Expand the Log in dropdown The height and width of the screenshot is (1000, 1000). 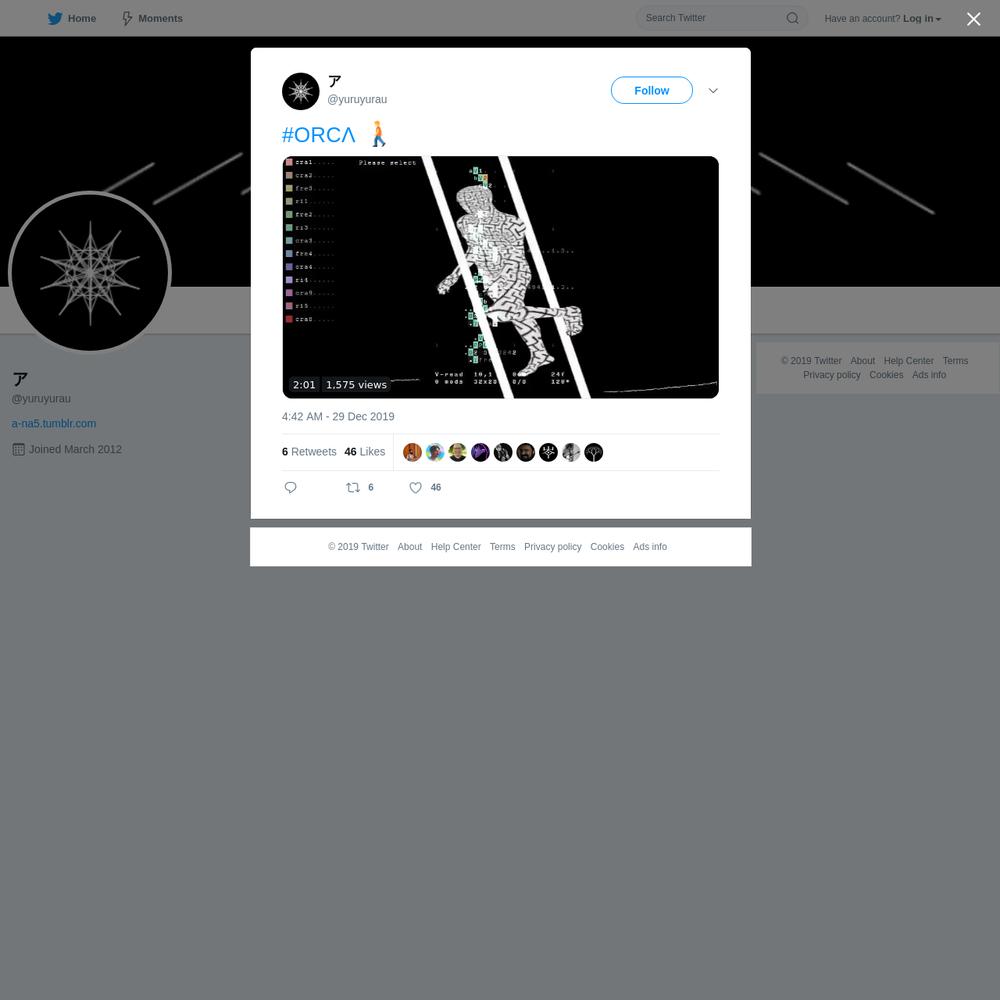coord(922,18)
